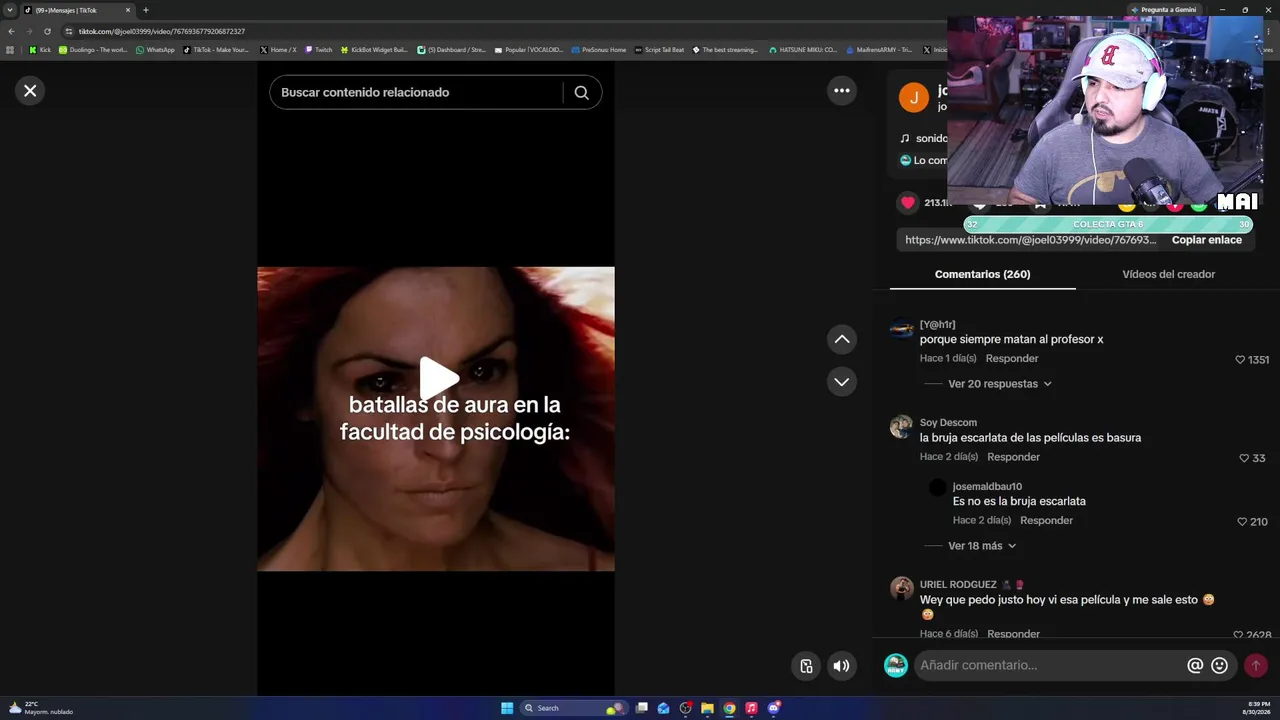Open Google Chrome from the taskbar
The height and width of the screenshot is (720, 1280).
click(729, 708)
